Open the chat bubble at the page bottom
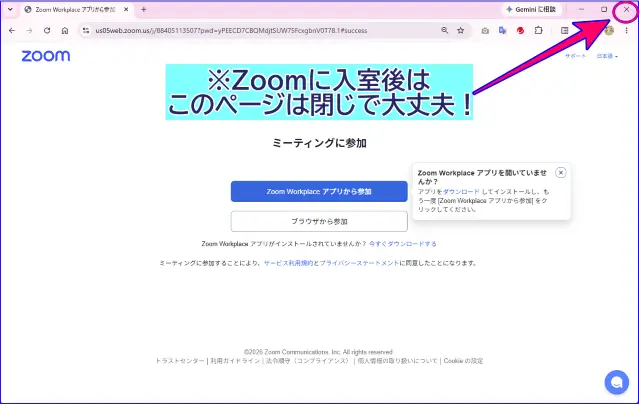 (x=616, y=382)
